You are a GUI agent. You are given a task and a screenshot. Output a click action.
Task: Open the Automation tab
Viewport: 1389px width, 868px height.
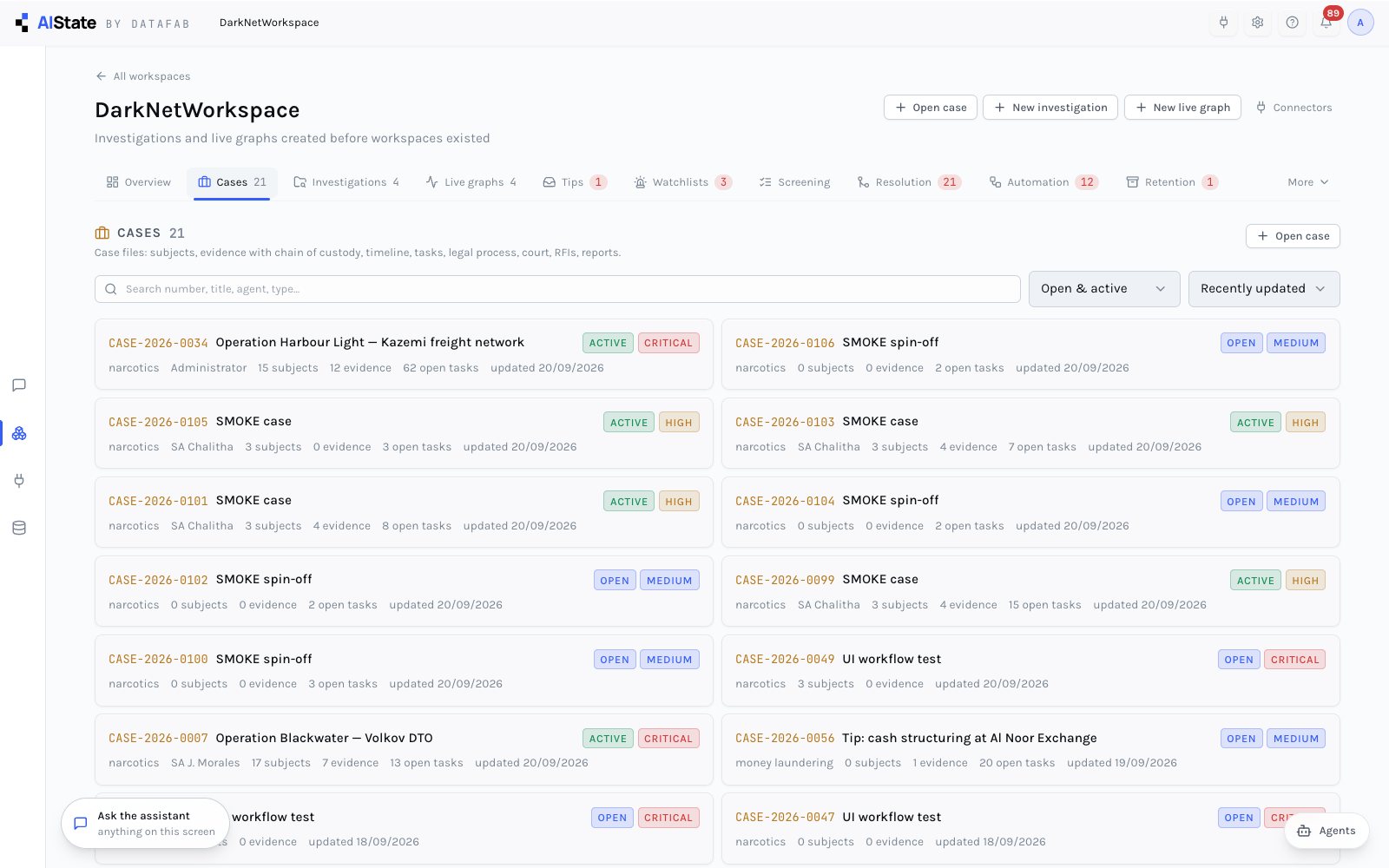tap(1043, 182)
